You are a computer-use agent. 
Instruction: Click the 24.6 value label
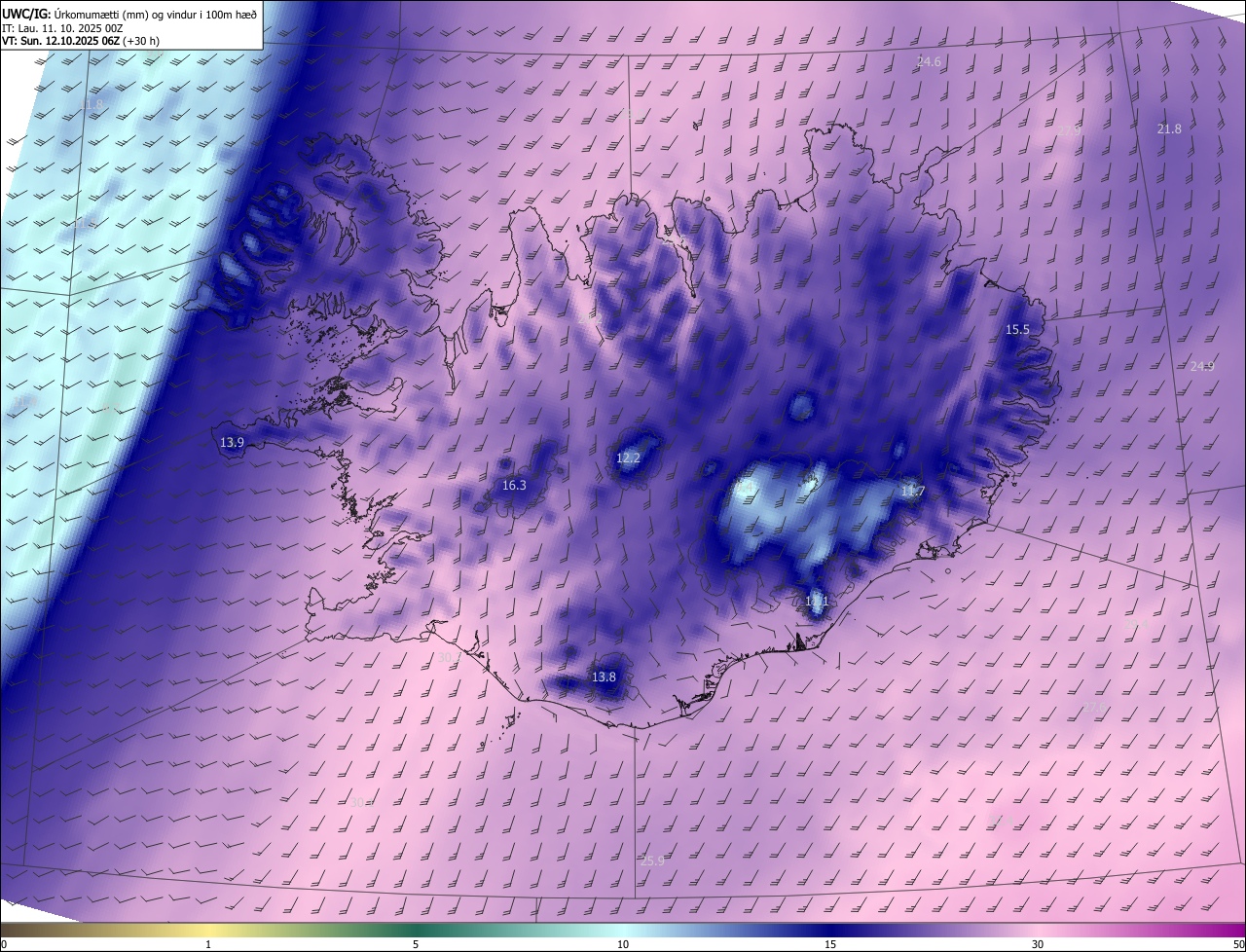coord(929,62)
